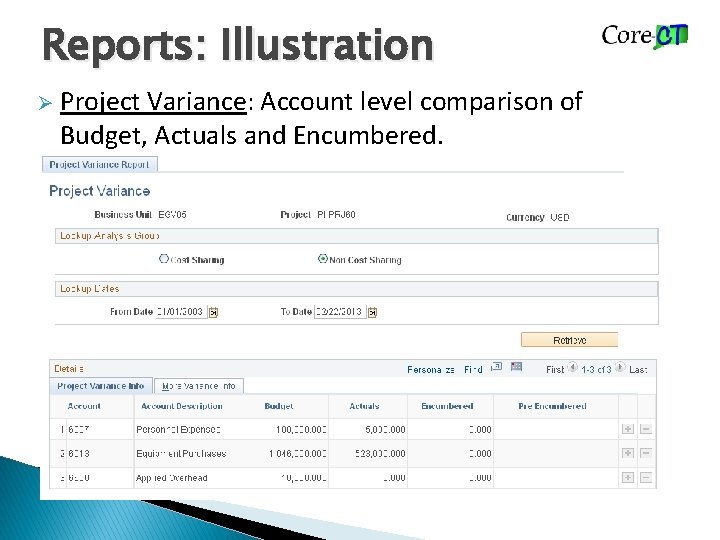
Task: Jump to First rows link
Action: (x=555, y=370)
